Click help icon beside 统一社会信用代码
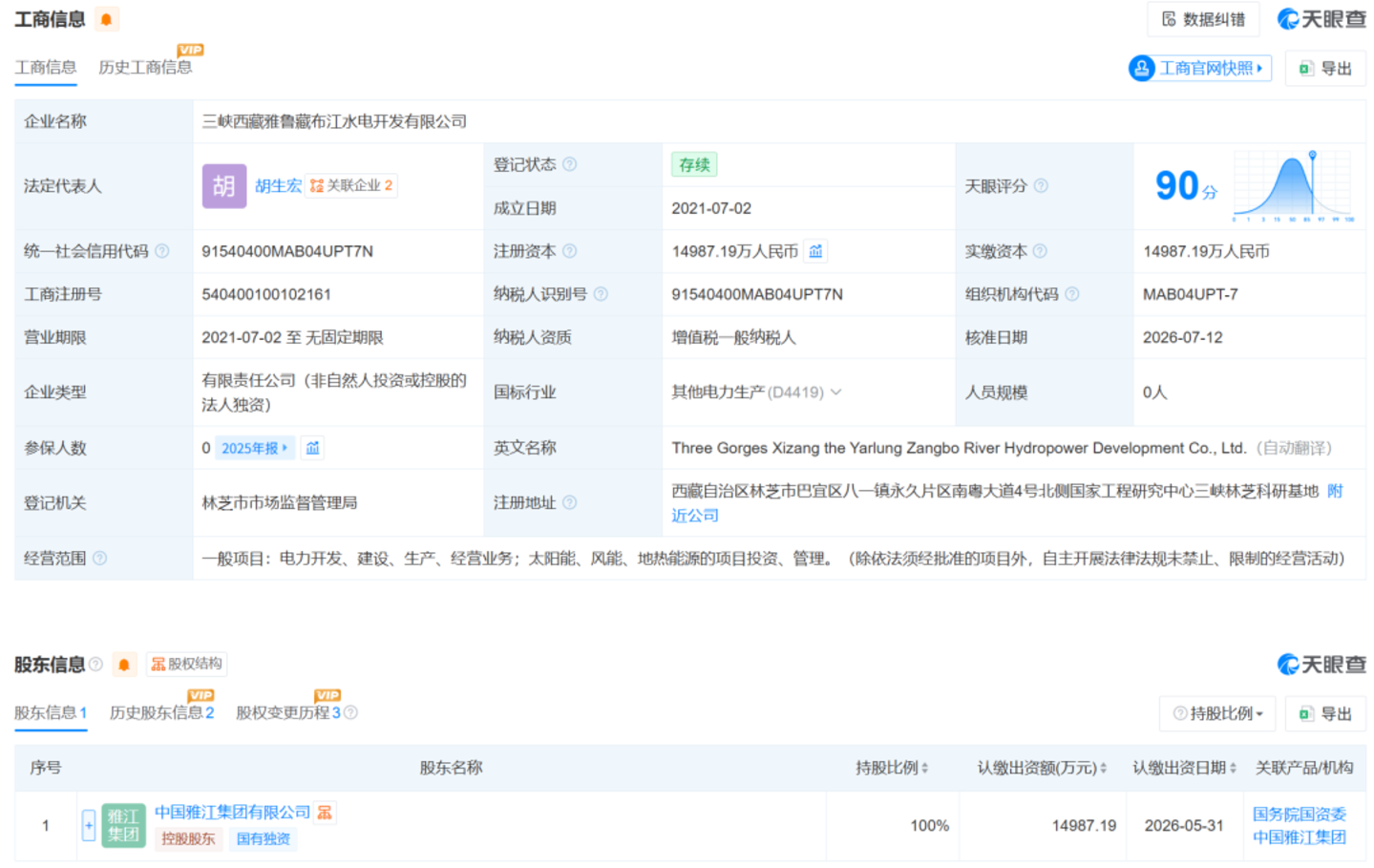 coord(162,251)
